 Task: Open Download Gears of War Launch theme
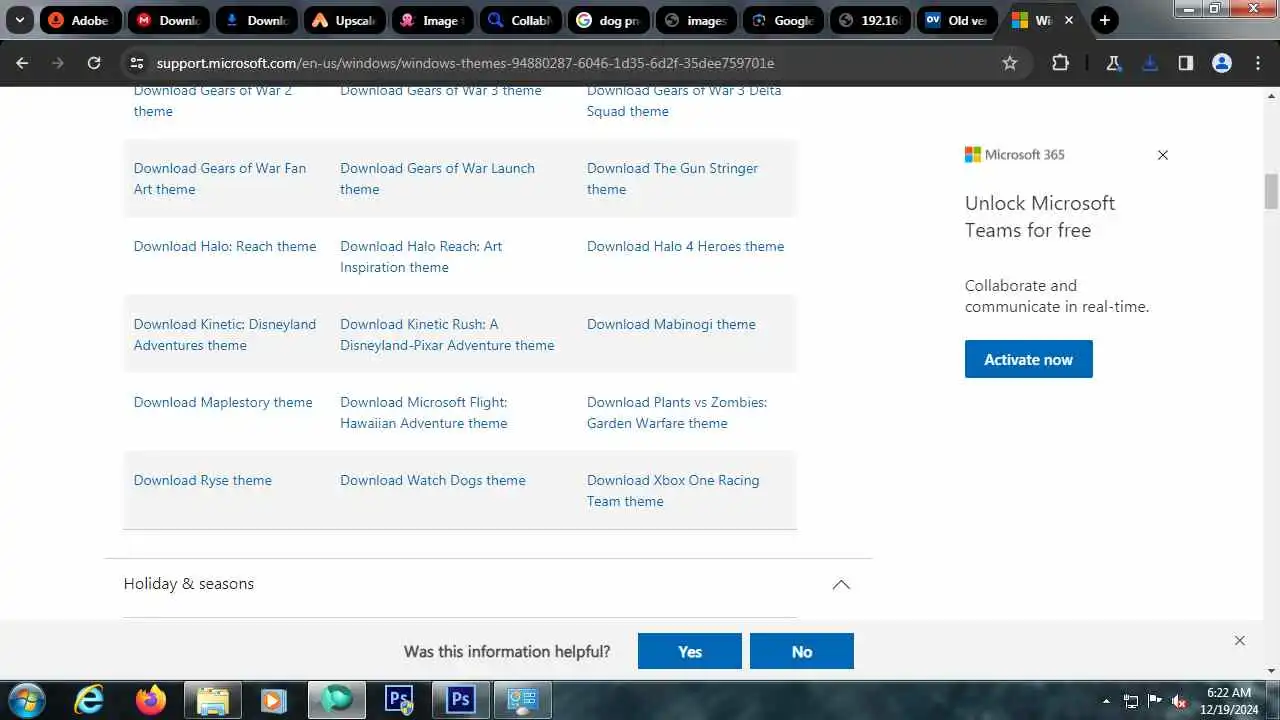click(x=437, y=179)
